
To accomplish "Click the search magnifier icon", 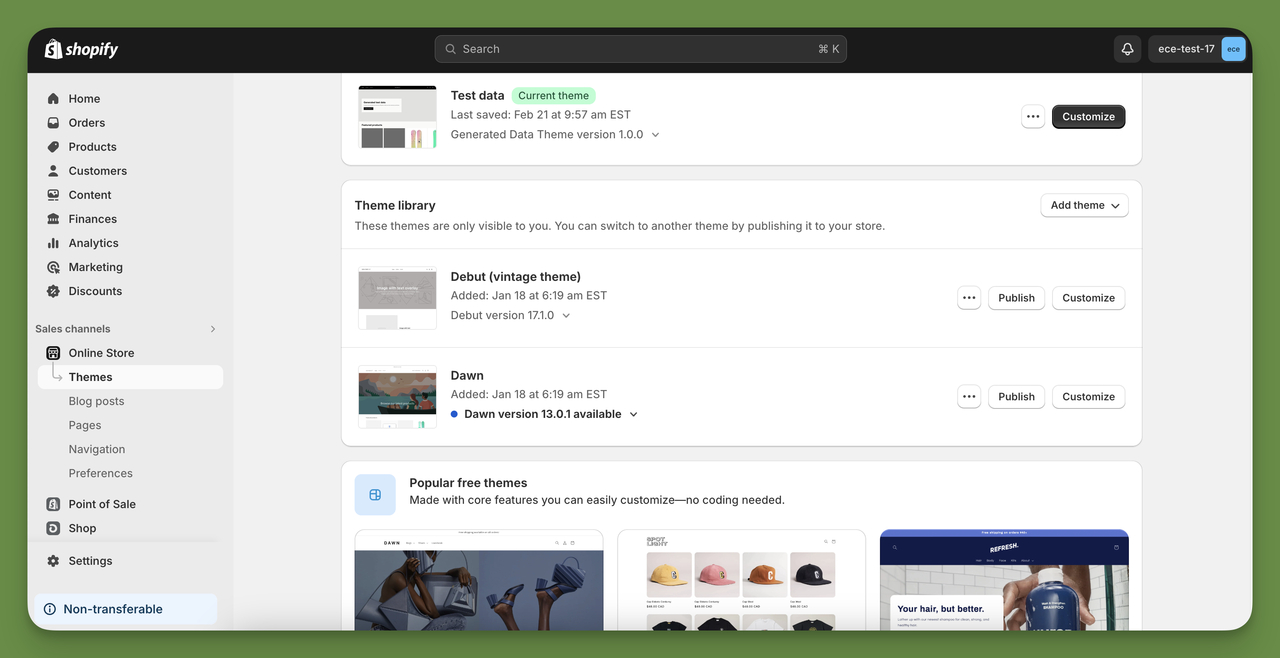I will [x=451, y=49].
